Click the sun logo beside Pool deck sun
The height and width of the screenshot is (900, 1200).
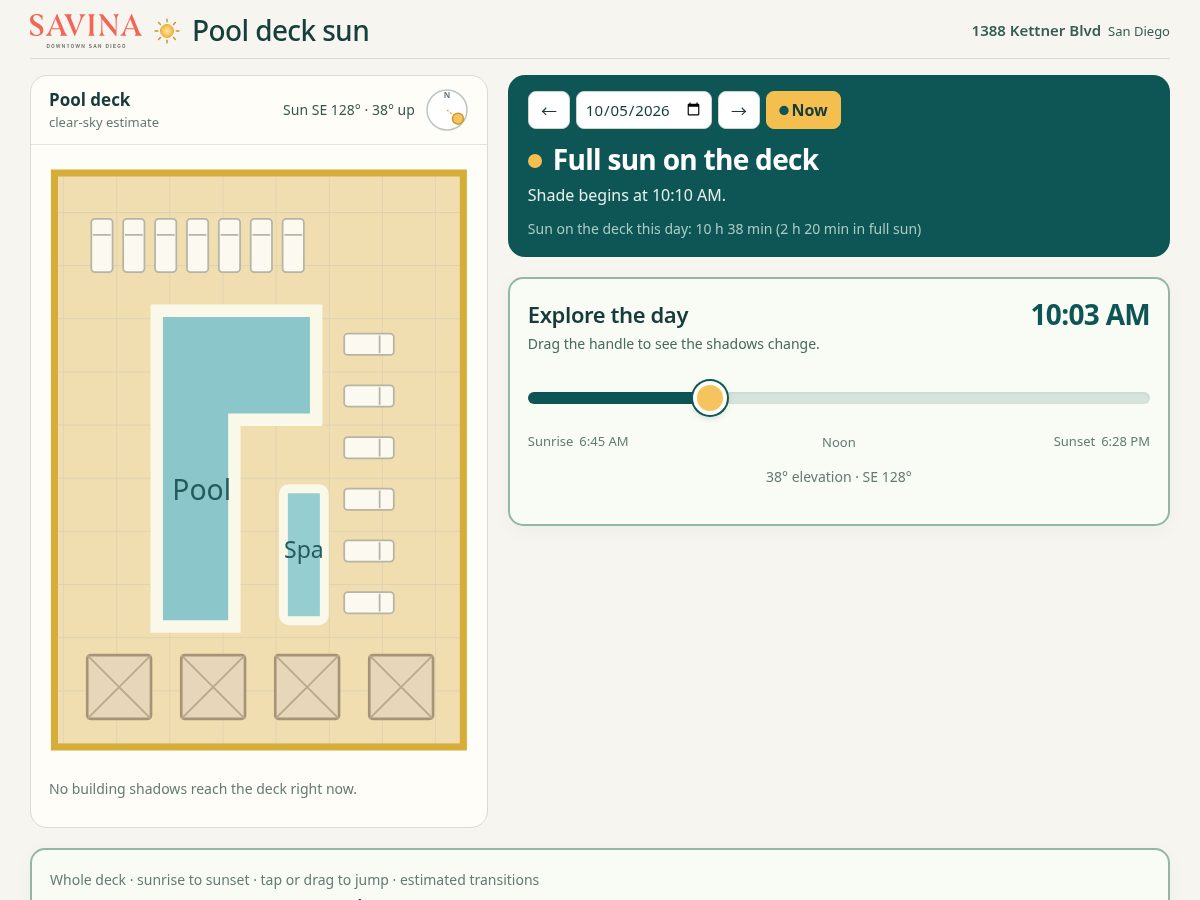(167, 31)
